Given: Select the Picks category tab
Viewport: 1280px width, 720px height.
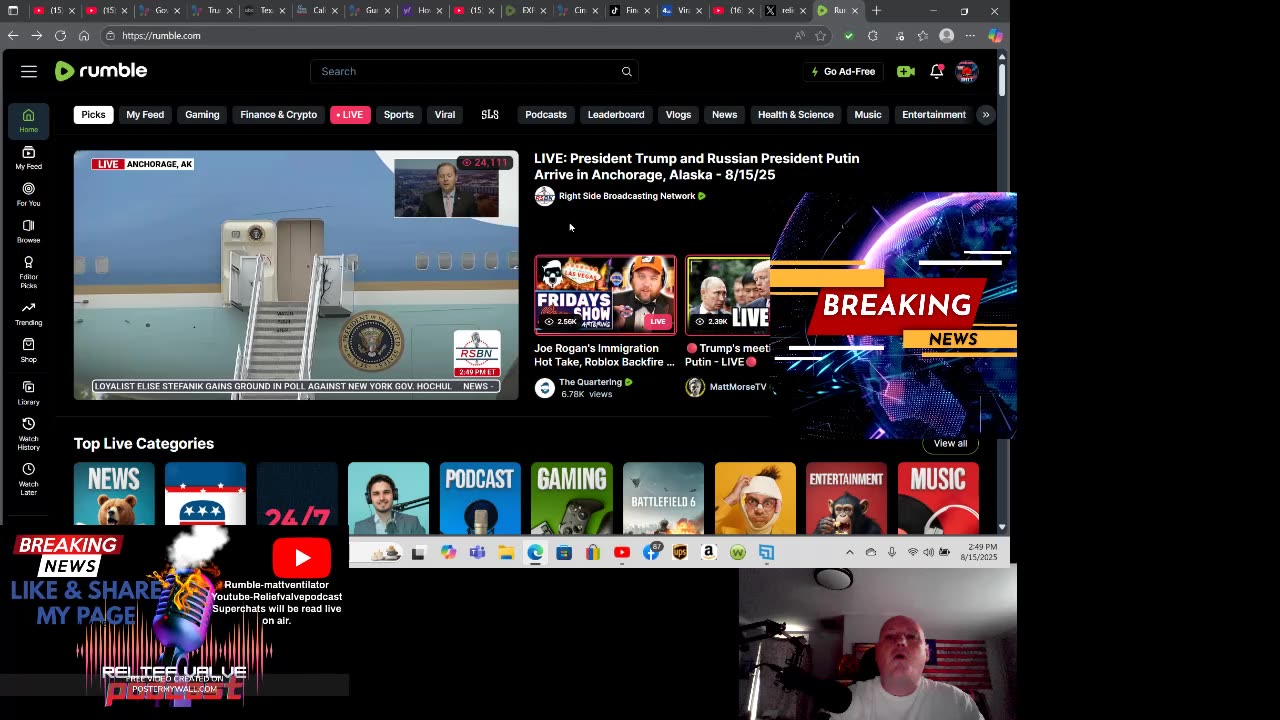Looking at the screenshot, I should (93, 114).
